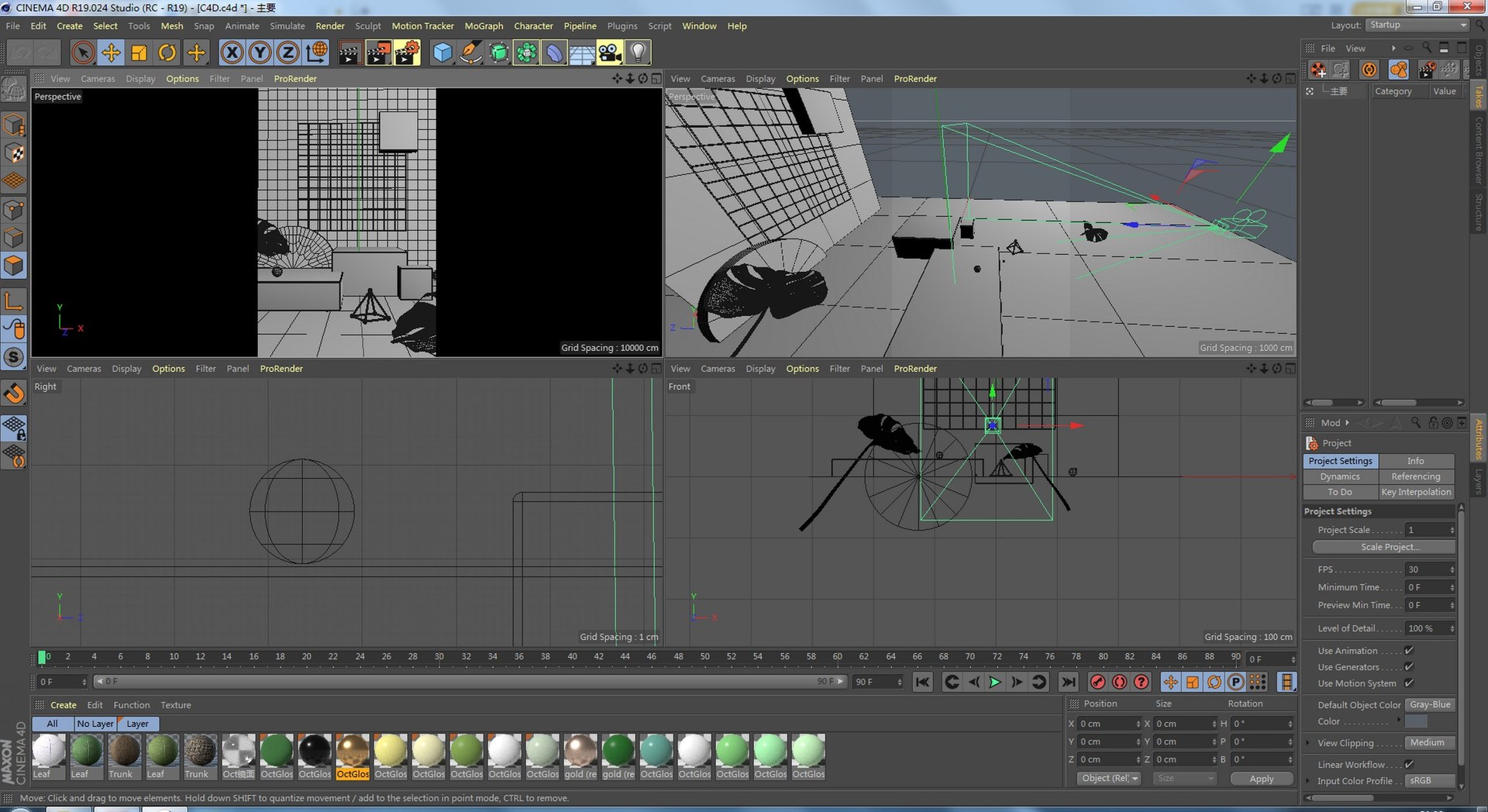This screenshot has height=812, width=1488.
Task: Add a Light object
Action: [x=638, y=53]
